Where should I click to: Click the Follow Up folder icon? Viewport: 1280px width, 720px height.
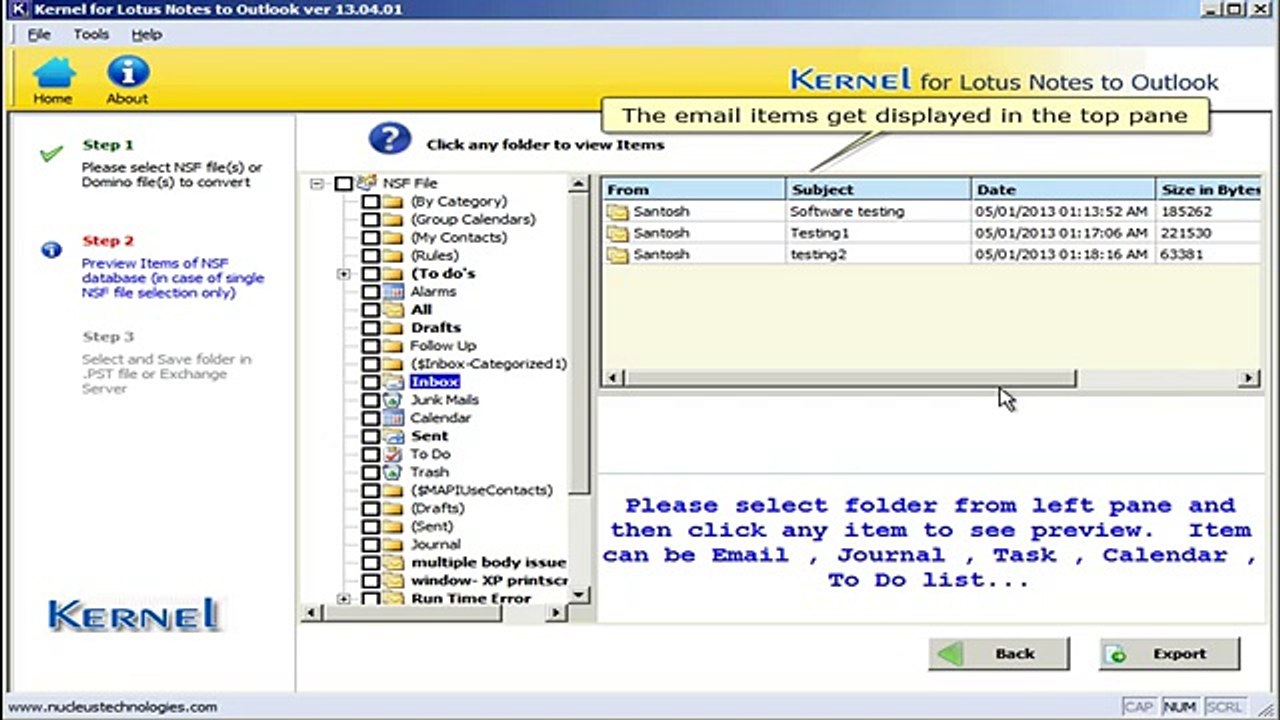[x=393, y=345]
